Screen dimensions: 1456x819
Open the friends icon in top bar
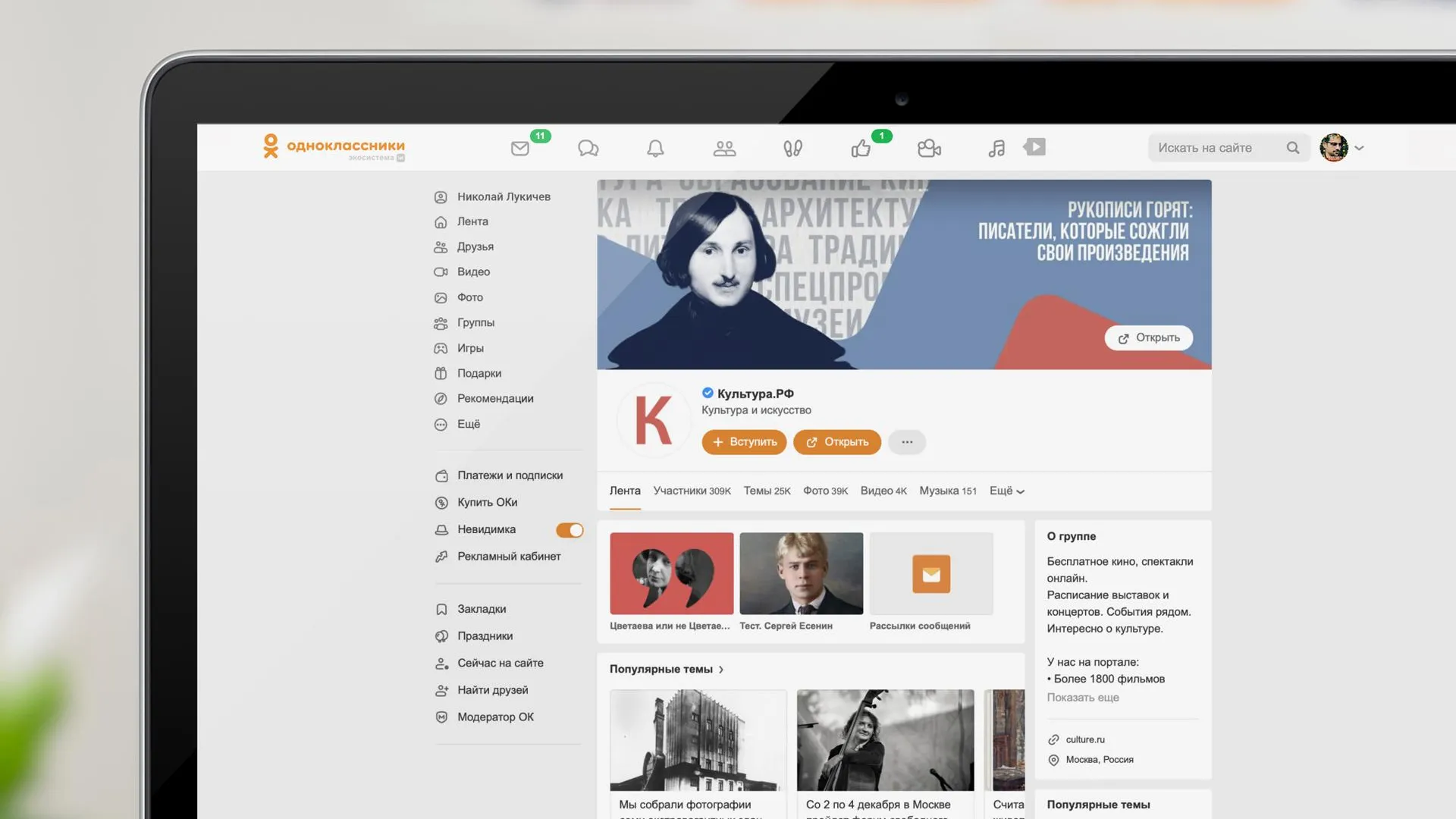[724, 148]
